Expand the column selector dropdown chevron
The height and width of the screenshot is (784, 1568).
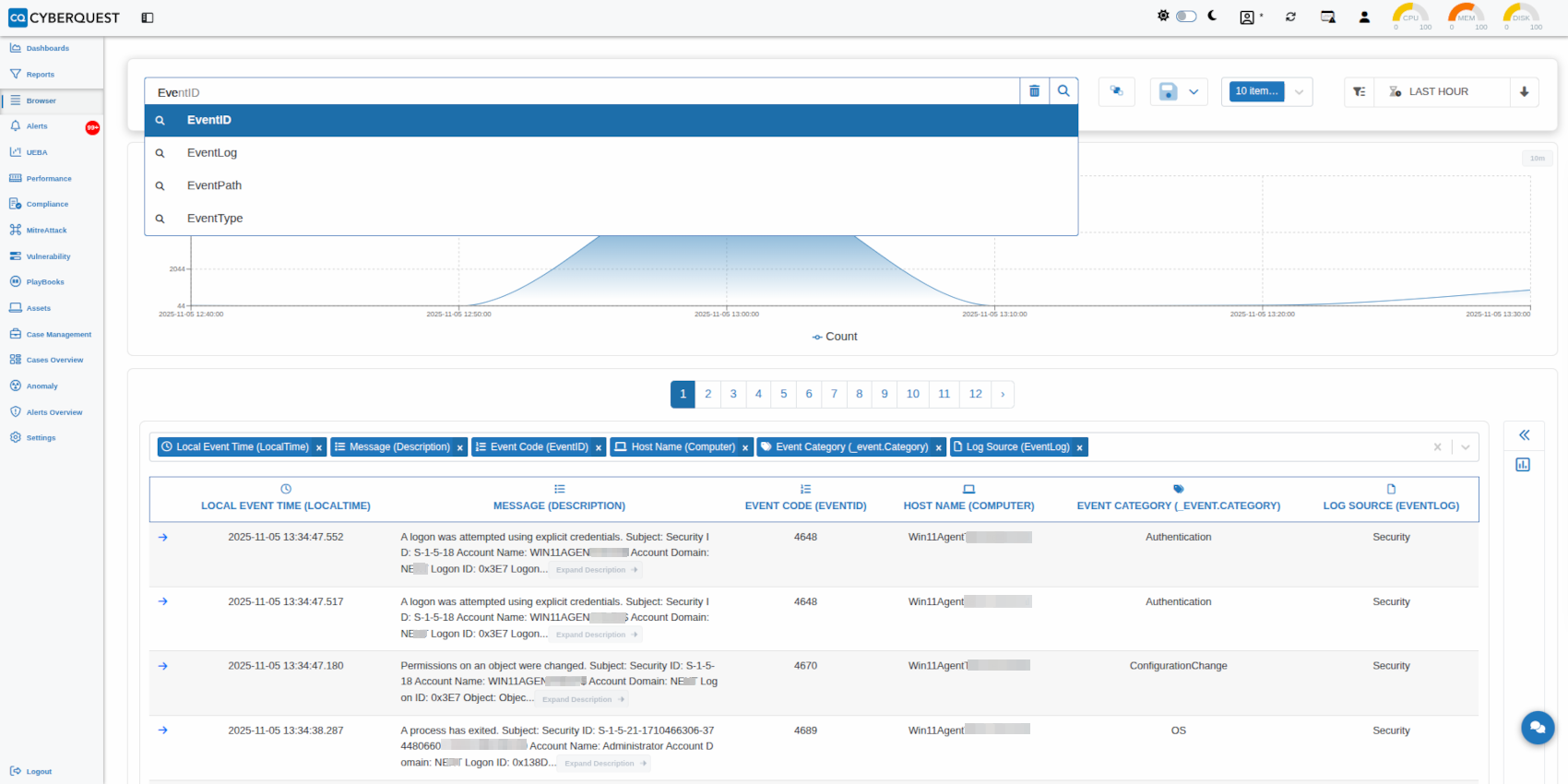pyautogui.click(x=1465, y=447)
